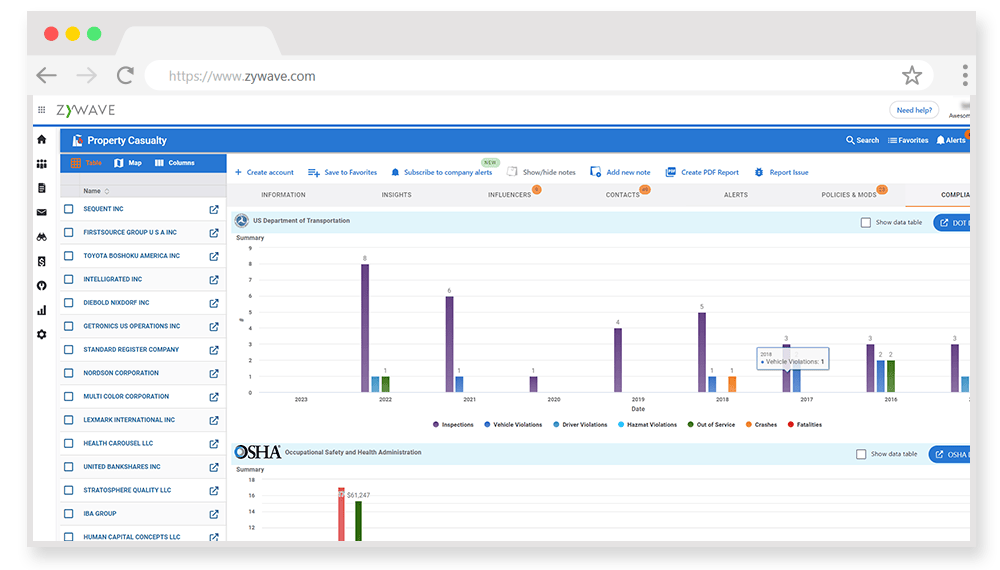
Task: Enable Show data table for OSHA chart
Action: coord(861,454)
